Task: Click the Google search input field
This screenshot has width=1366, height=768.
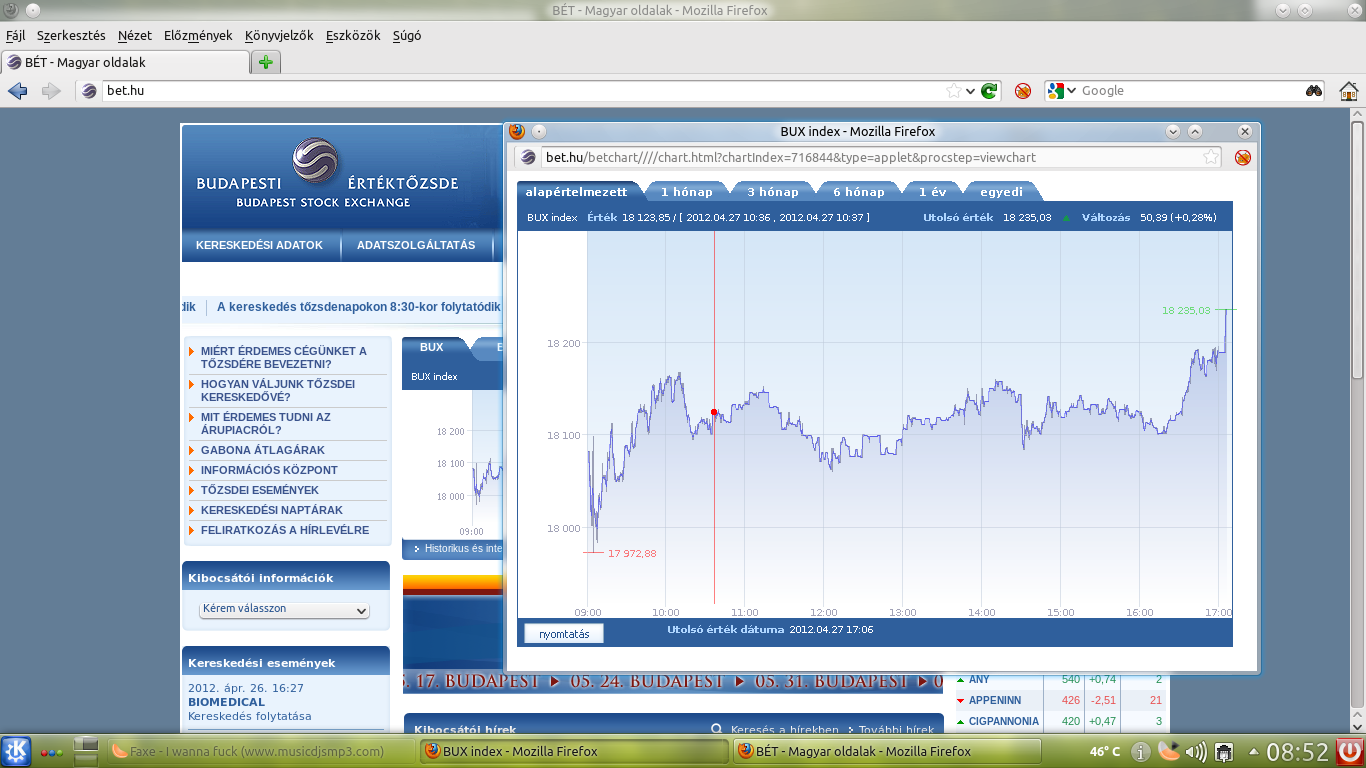Action: [1190, 91]
